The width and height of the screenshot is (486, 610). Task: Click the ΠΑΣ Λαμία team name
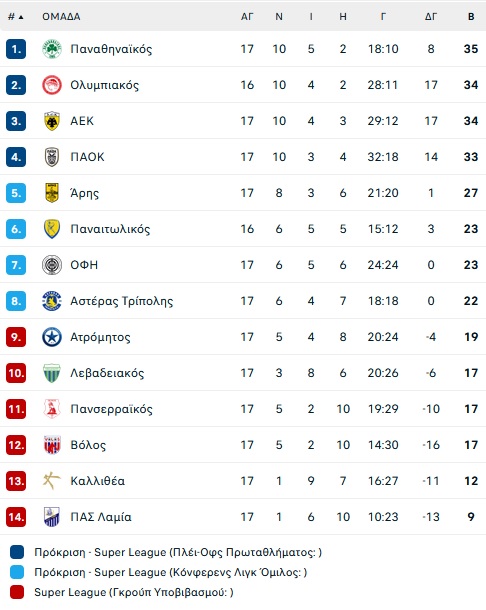point(101,517)
